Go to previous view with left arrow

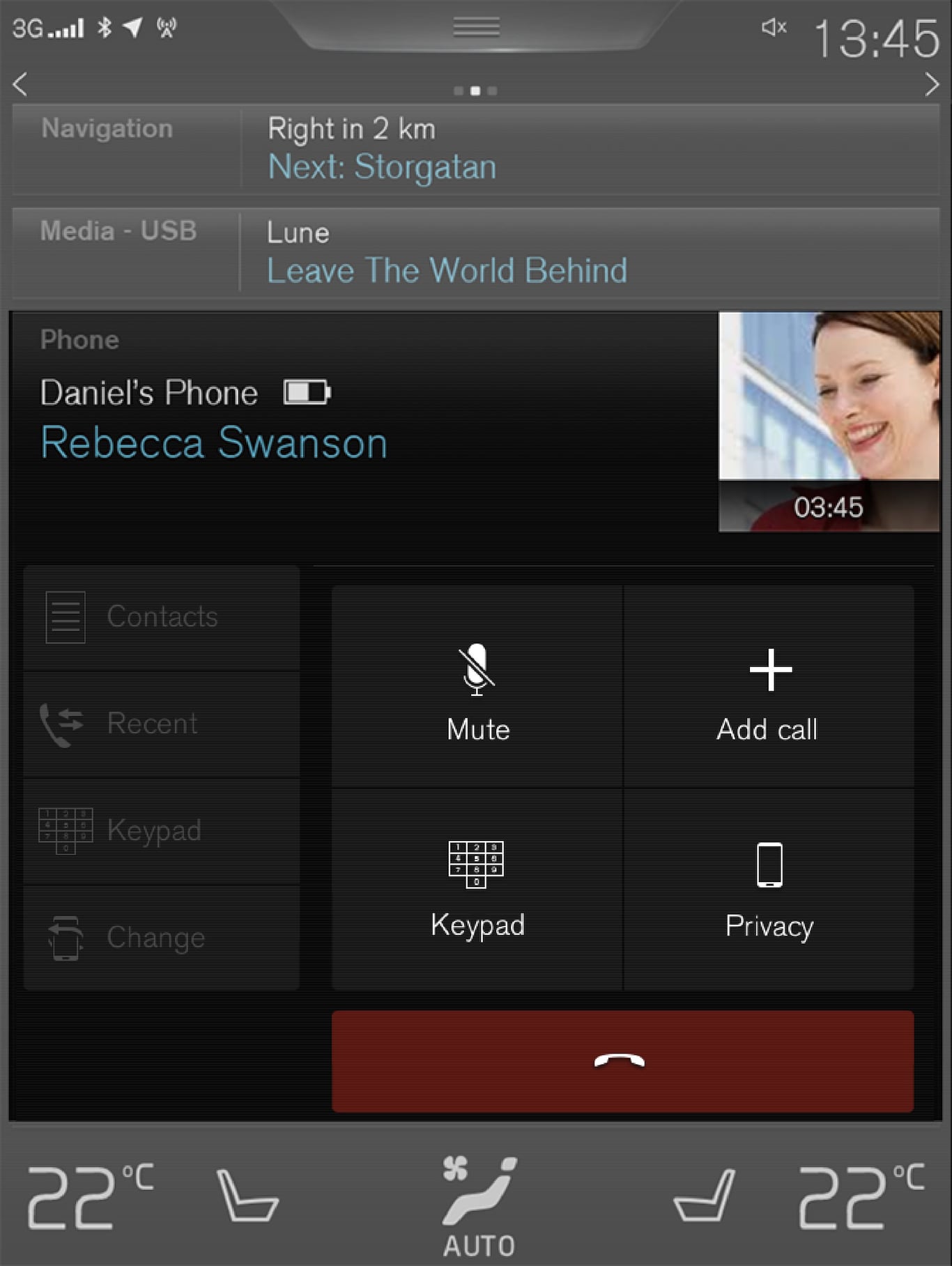pos(21,84)
